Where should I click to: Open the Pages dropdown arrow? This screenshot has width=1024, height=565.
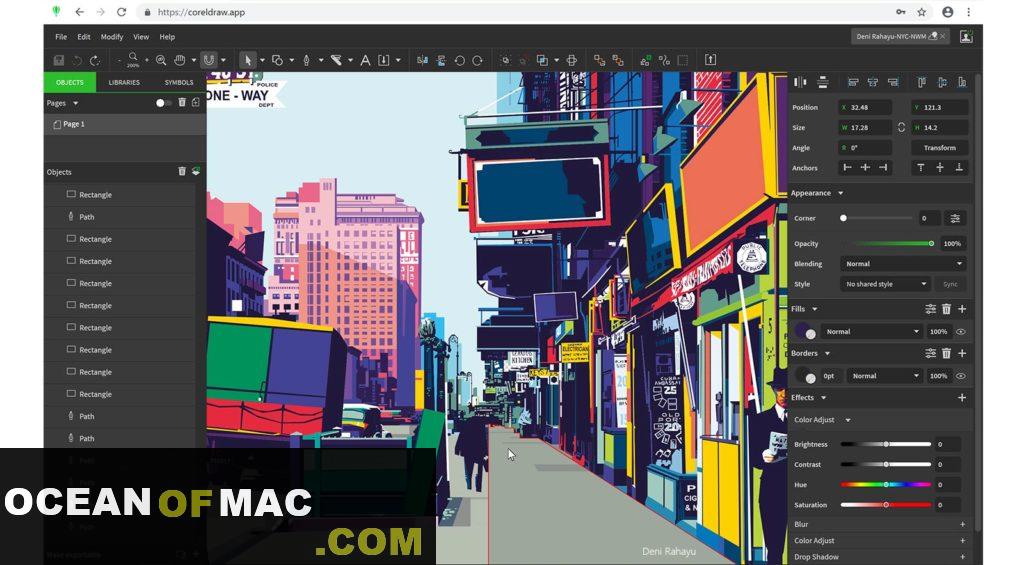pyautogui.click(x=76, y=103)
